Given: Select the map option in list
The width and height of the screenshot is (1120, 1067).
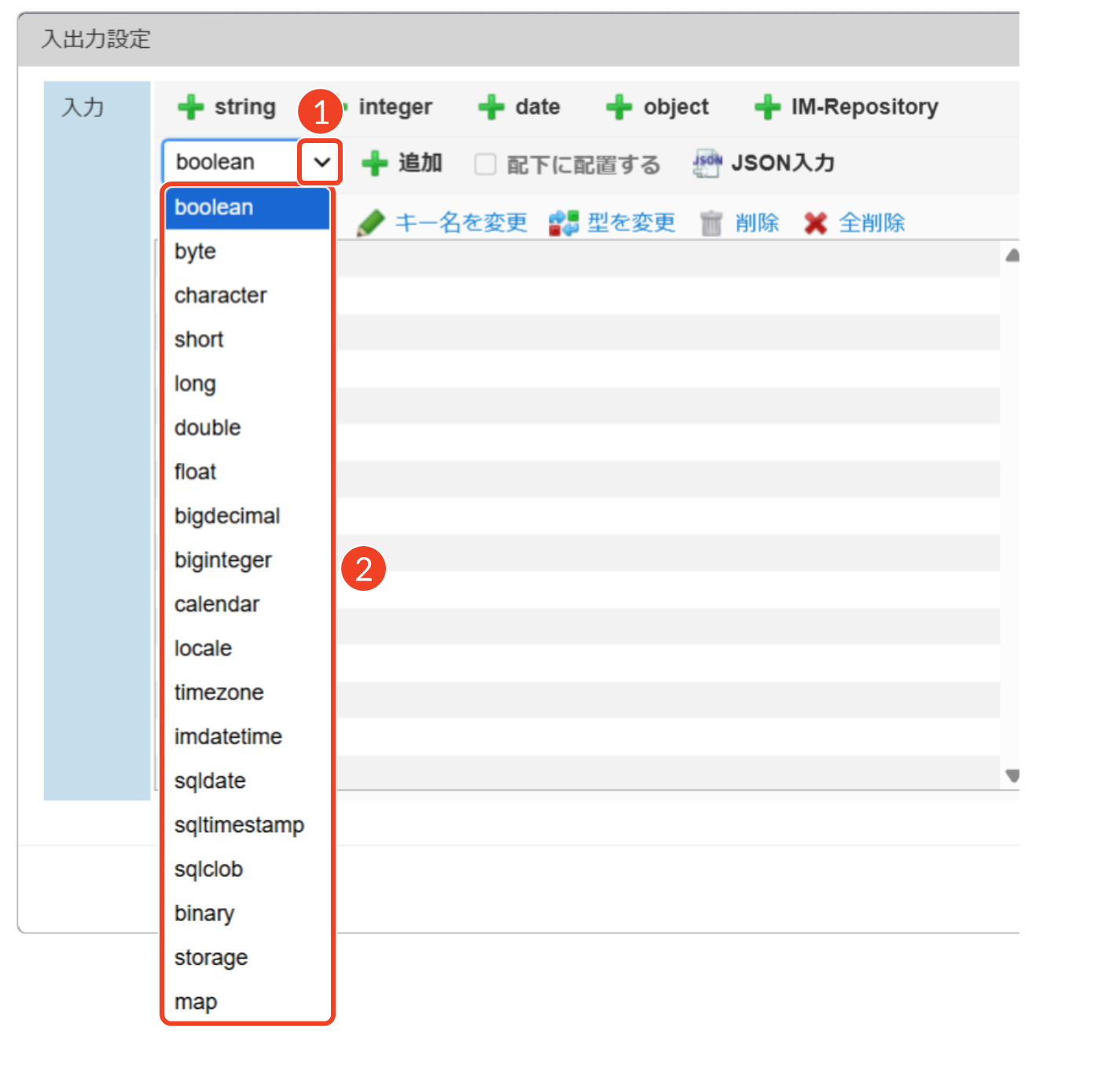Looking at the screenshot, I should 196,1002.
